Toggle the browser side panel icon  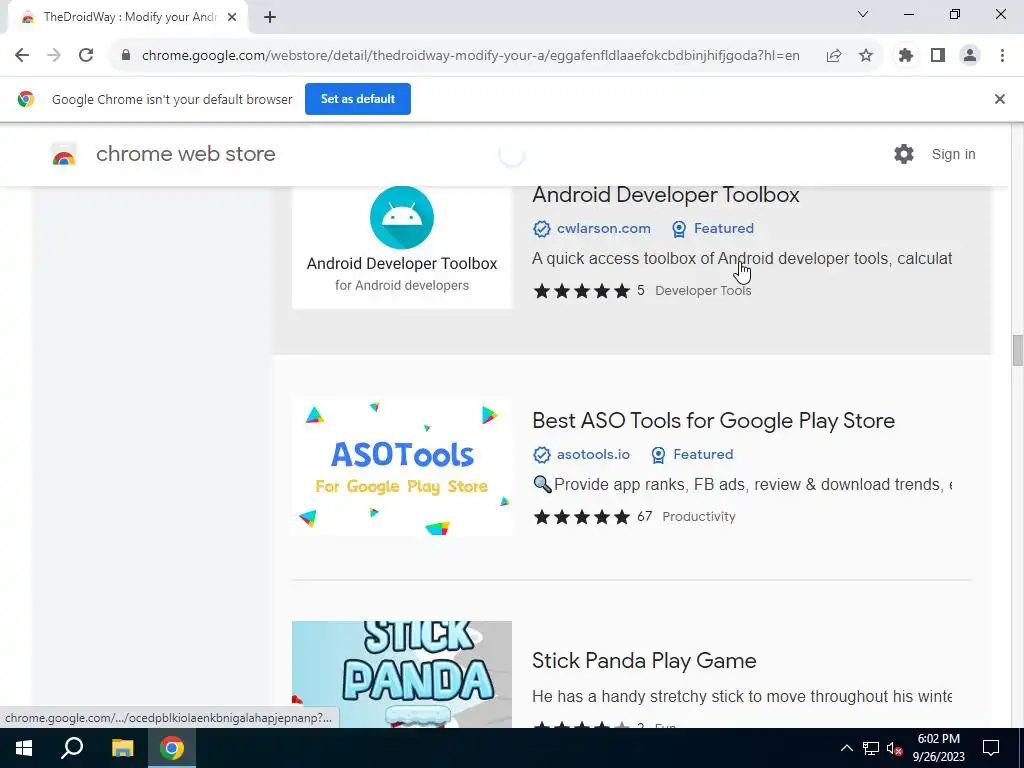point(938,56)
